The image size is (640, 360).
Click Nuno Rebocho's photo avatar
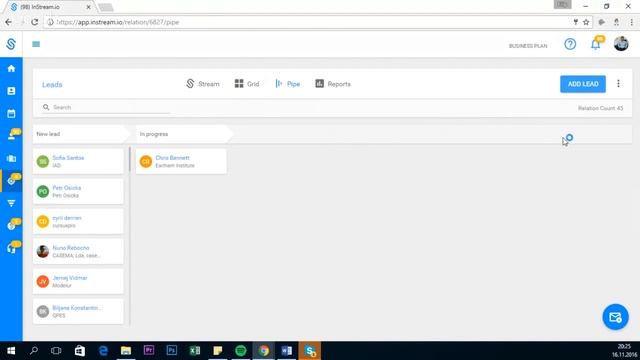point(43,251)
